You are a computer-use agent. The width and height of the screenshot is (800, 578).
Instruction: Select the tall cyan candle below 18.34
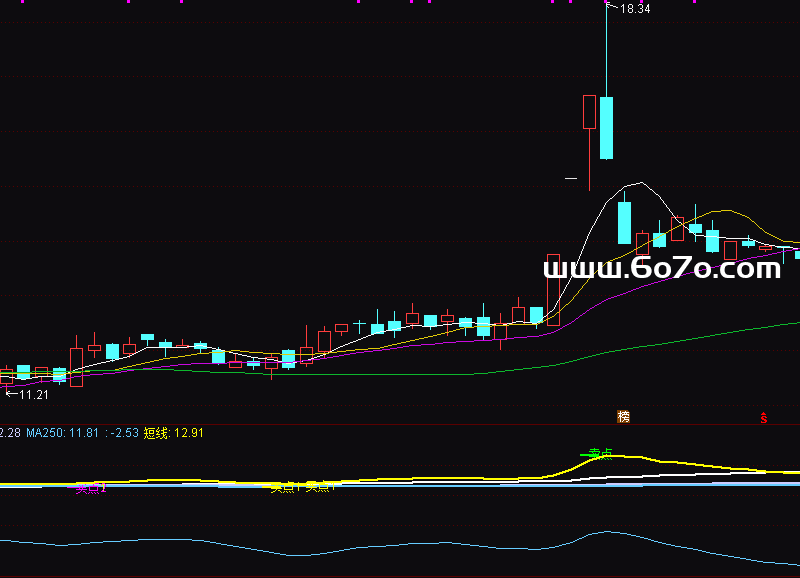point(606,128)
